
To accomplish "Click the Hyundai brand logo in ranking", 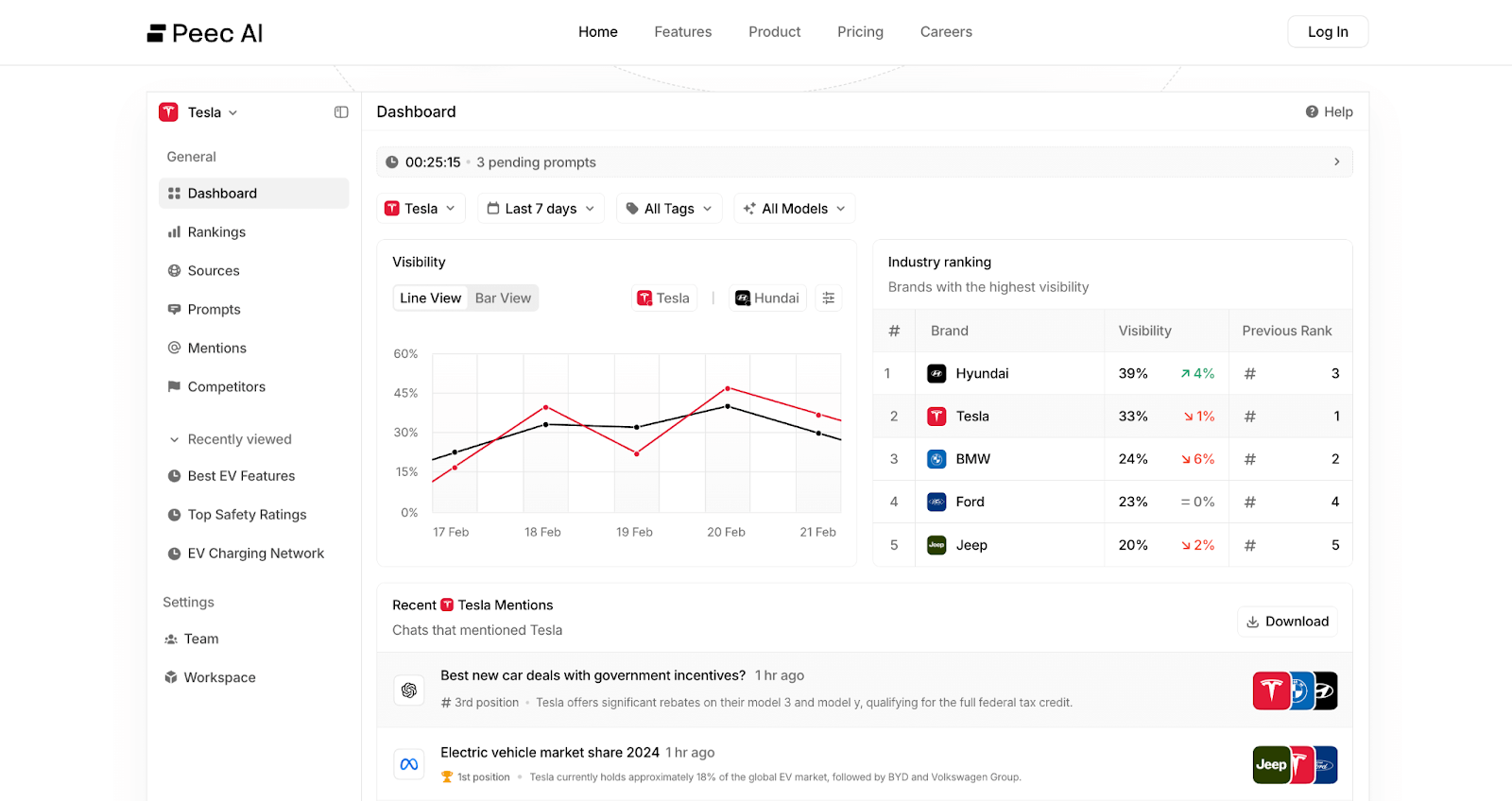I will (x=936, y=374).
